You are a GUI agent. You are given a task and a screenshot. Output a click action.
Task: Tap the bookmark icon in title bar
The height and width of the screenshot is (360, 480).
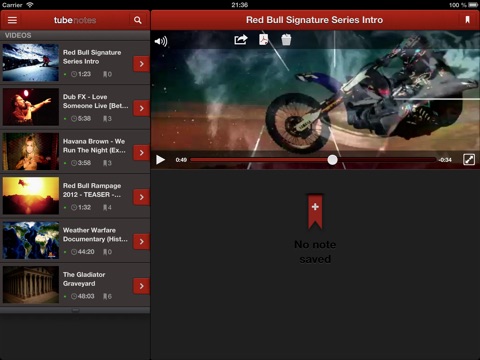pyautogui.click(x=467, y=20)
